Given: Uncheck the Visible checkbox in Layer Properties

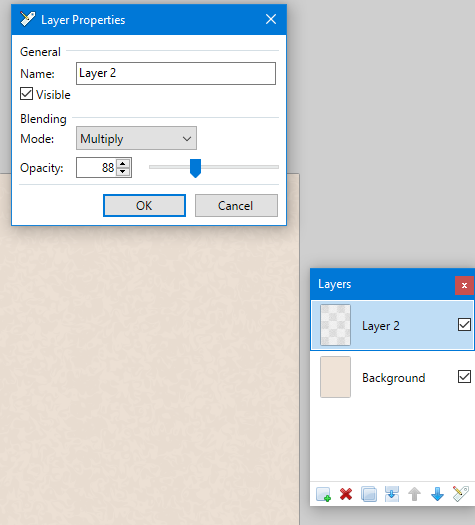Looking at the screenshot, I should click(26, 94).
